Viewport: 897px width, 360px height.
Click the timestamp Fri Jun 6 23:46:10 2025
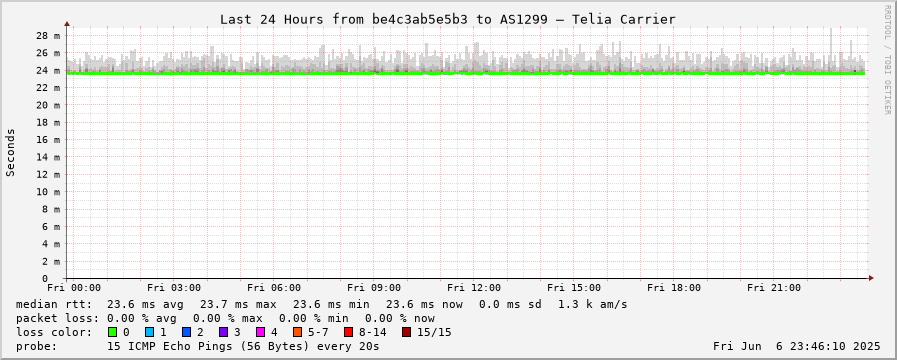coord(797,346)
